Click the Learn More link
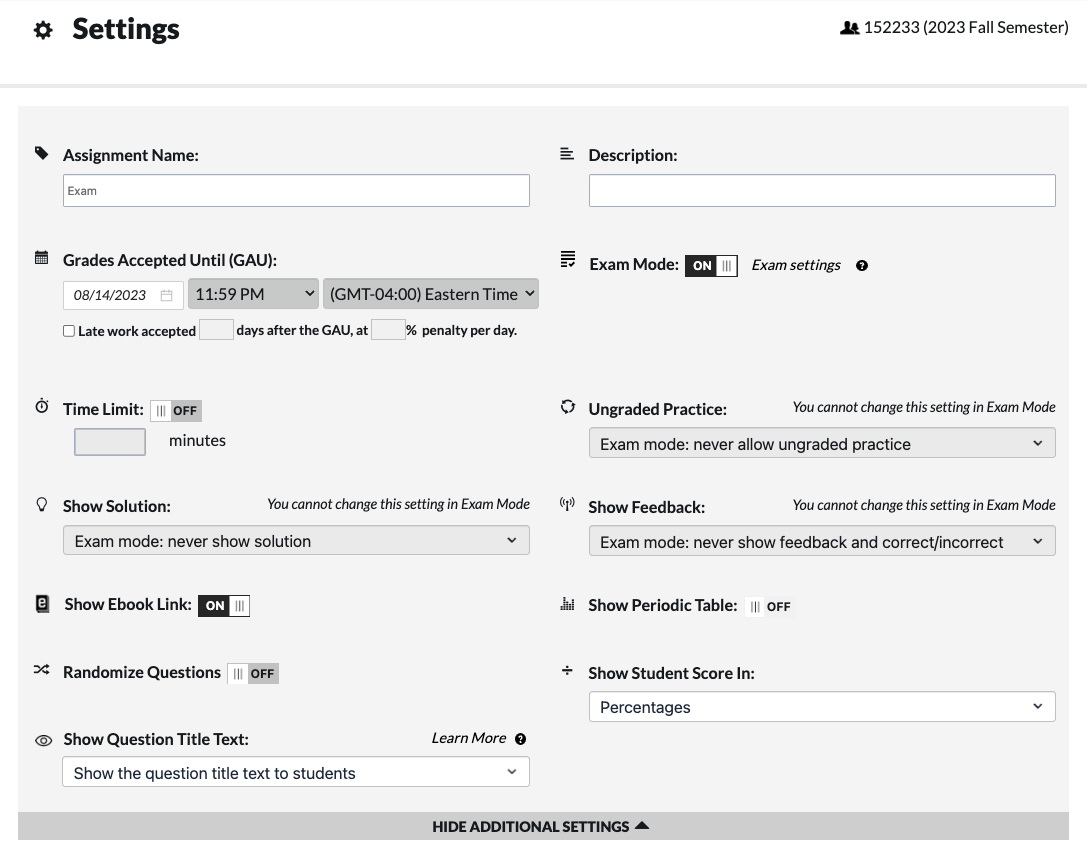This screenshot has width=1087, height=841. (468, 738)
